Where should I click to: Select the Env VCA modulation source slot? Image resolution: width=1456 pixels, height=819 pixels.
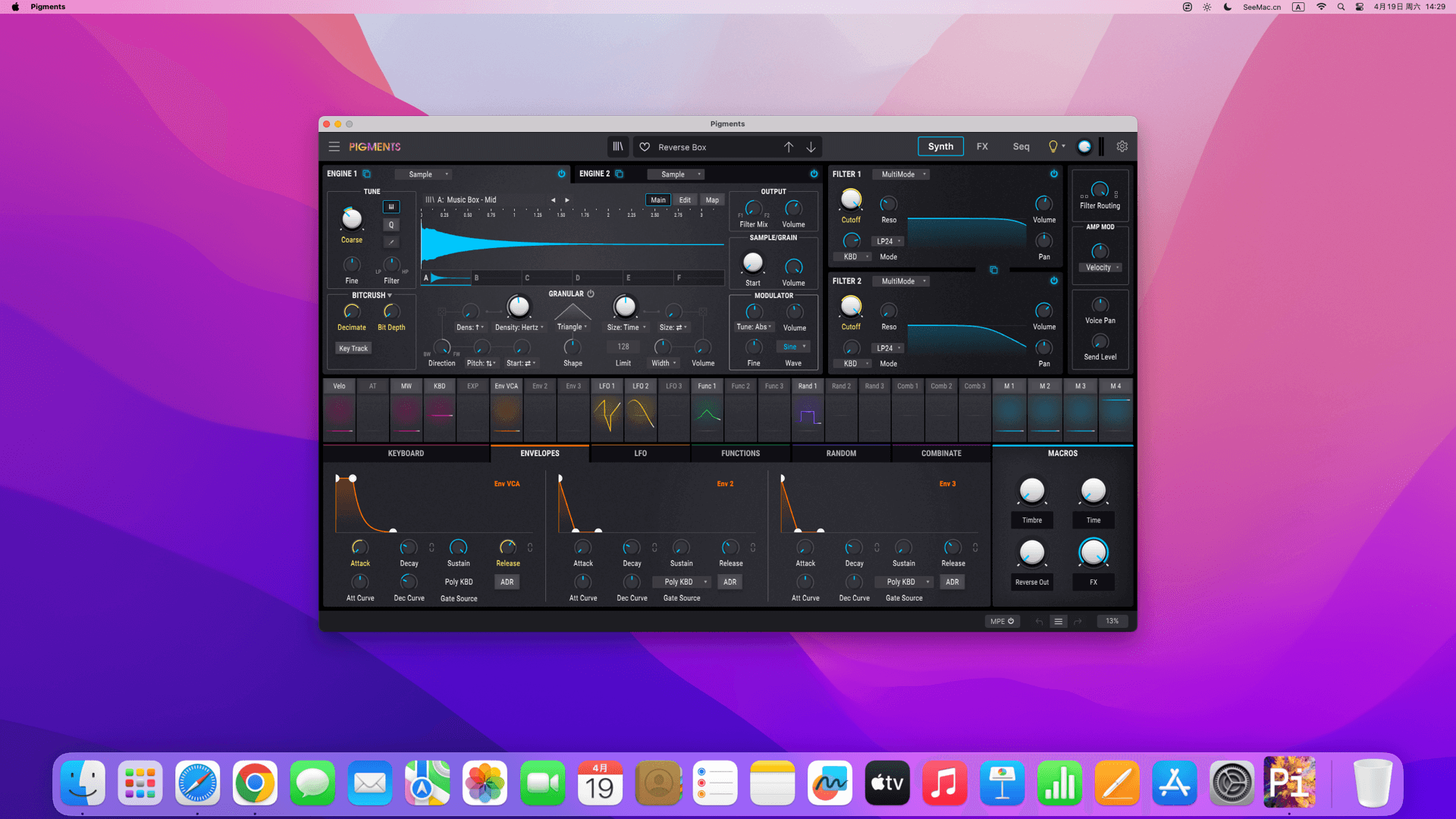click(507, 410)
